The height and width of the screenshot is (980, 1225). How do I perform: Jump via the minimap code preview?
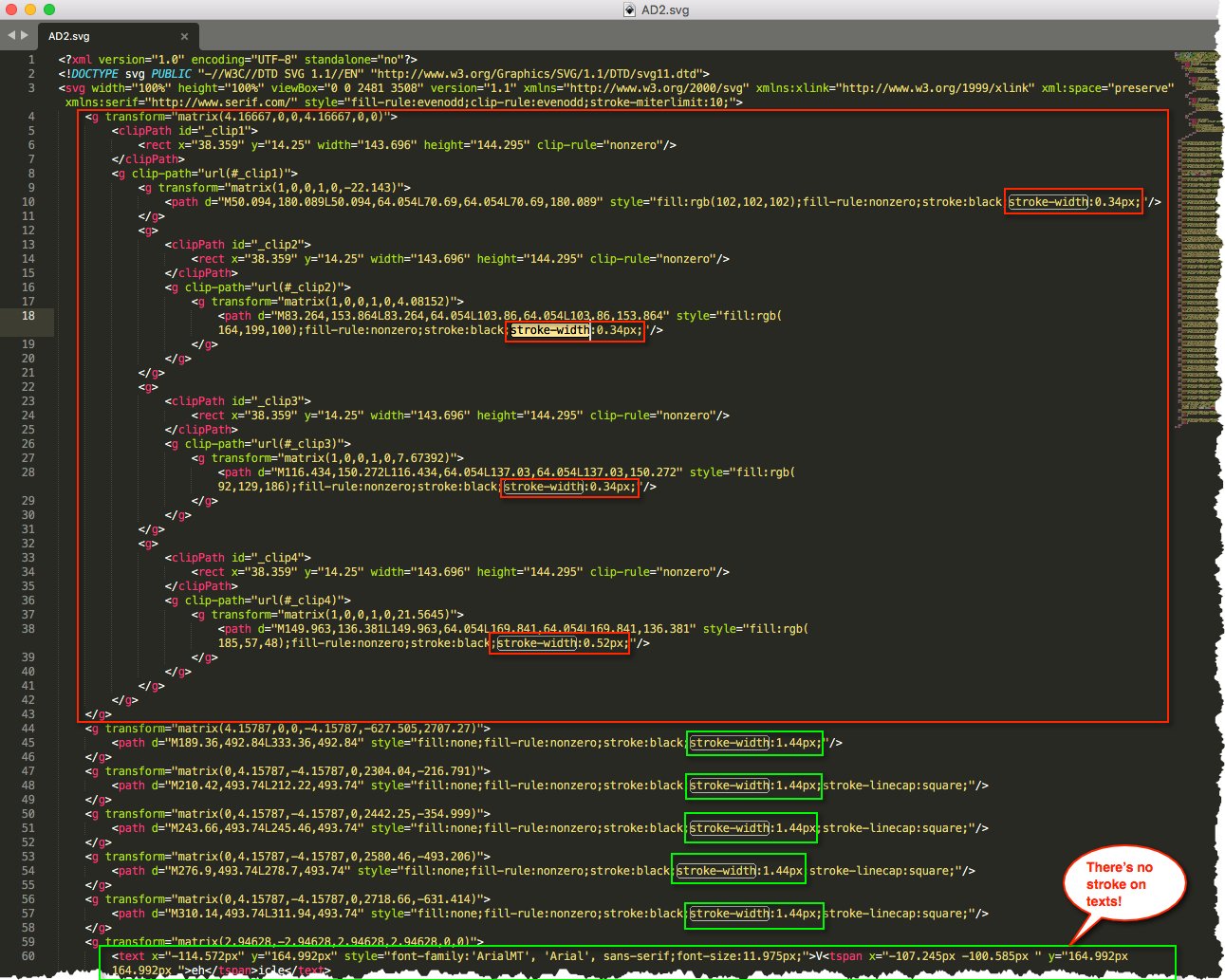coord(1197,239)
